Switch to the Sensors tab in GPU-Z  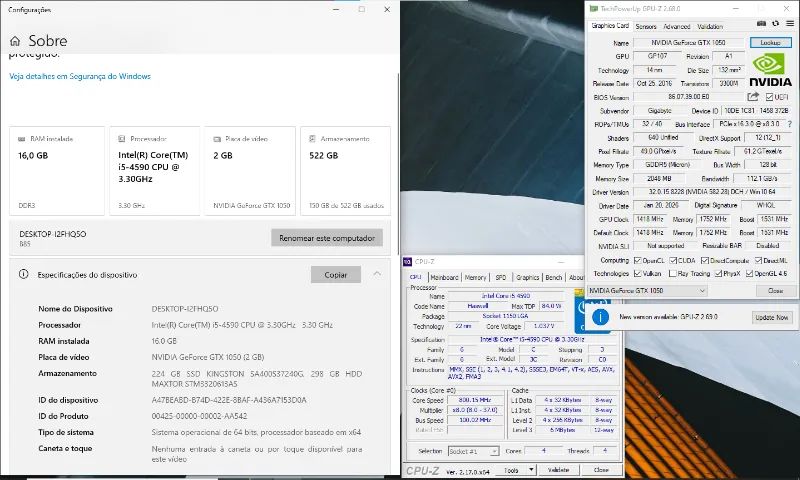click(646, 26)
